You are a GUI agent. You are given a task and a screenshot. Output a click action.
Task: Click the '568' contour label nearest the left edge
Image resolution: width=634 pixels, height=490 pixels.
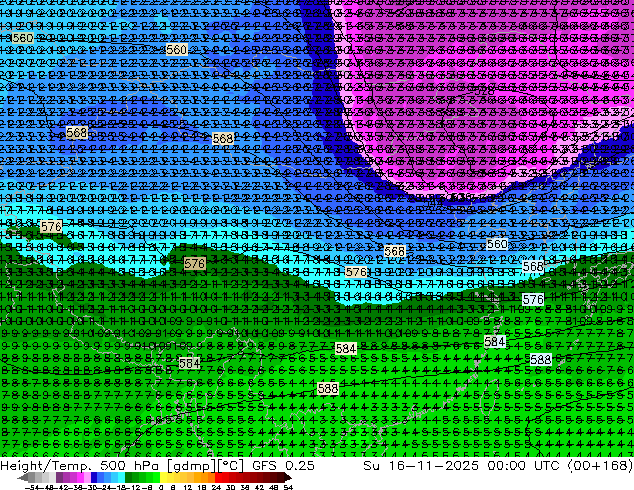pyautogui.click(x=76, y=132)
